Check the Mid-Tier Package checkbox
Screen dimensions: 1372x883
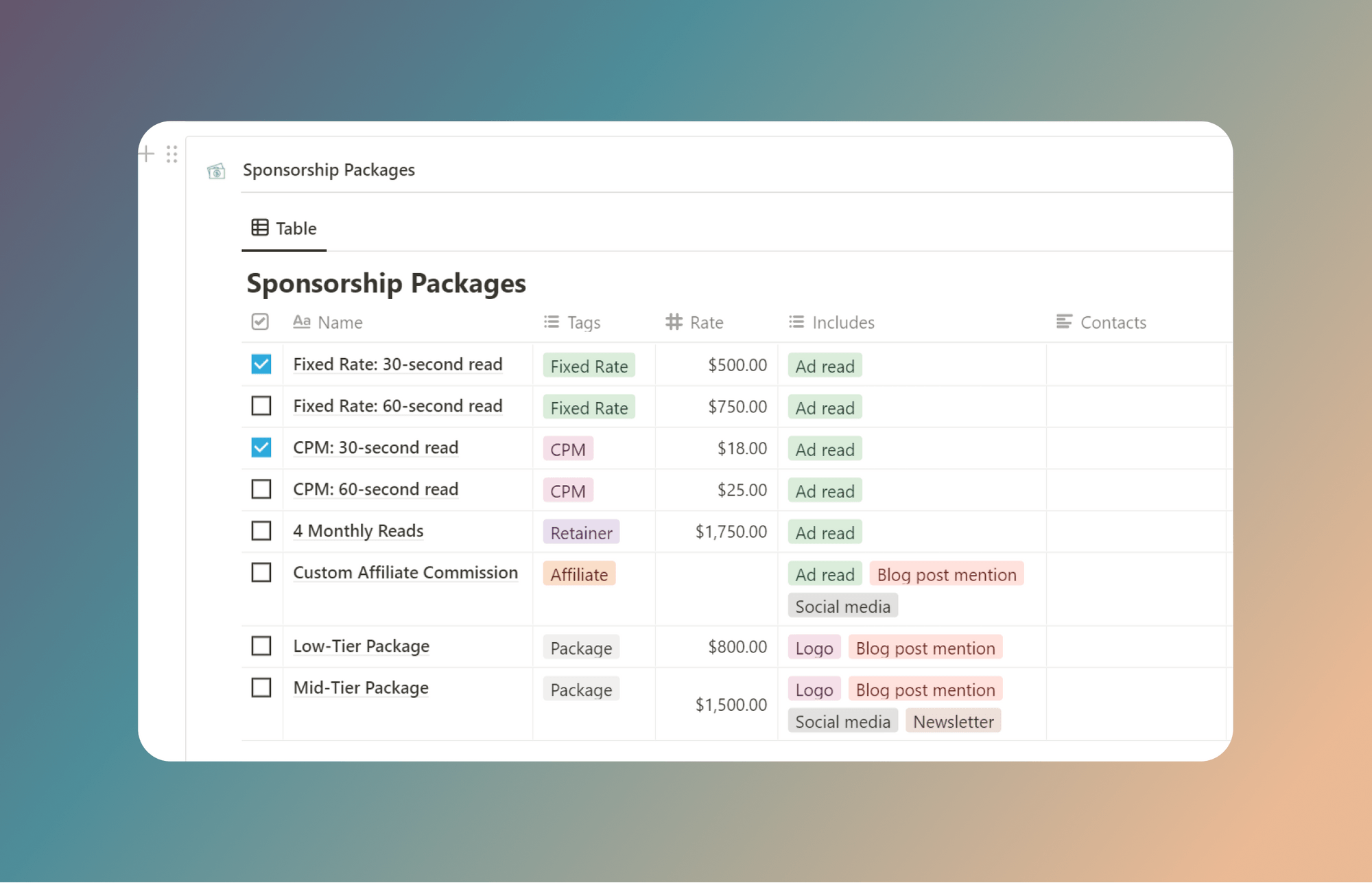tap(261, 687)
